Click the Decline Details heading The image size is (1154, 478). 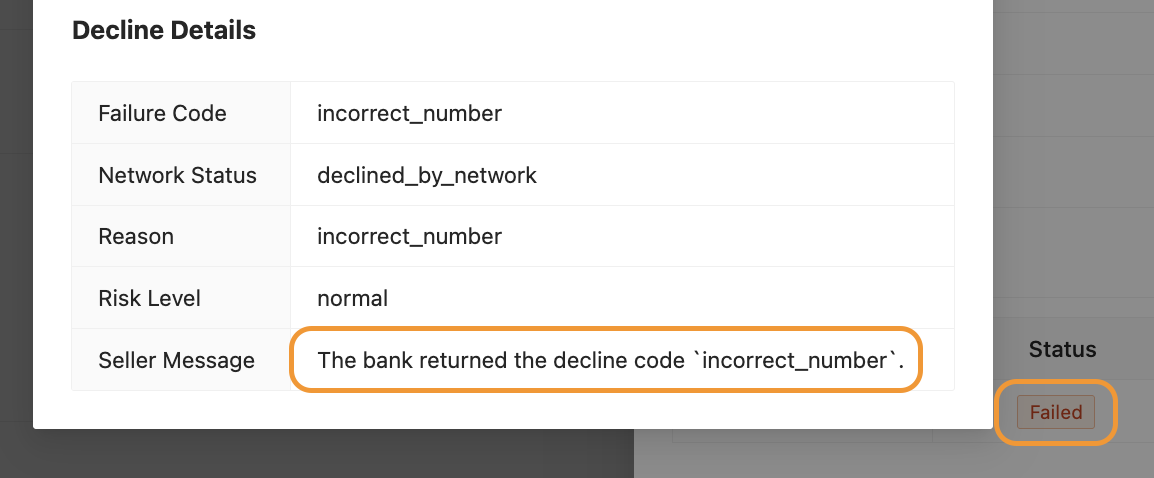click(164, 31)
